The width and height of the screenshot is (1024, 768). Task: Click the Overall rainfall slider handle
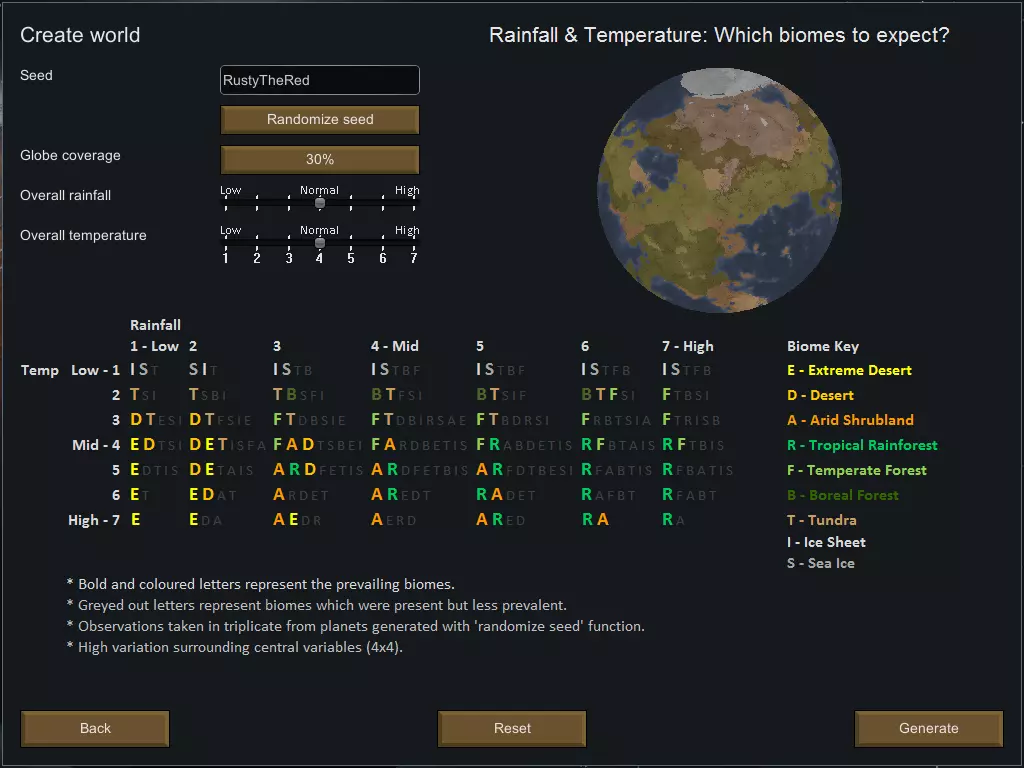pyautogui.click(x=320, y=203)
